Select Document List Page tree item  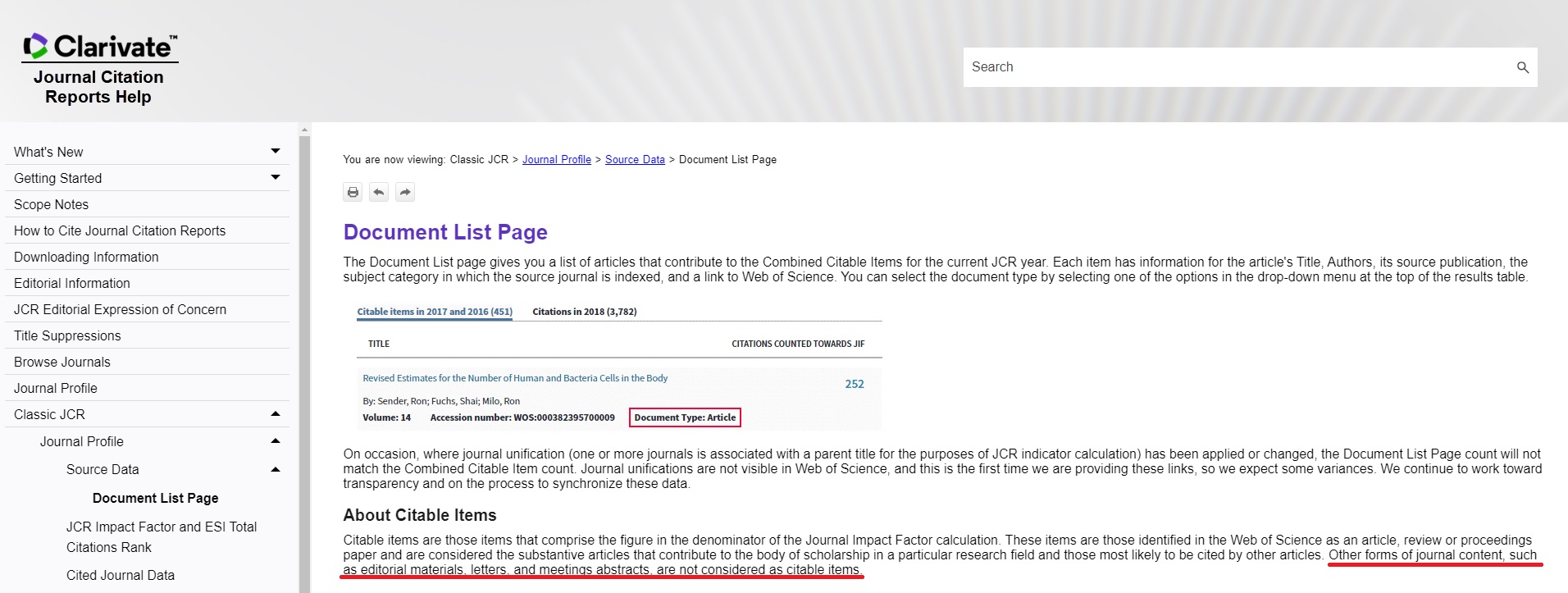155,498
